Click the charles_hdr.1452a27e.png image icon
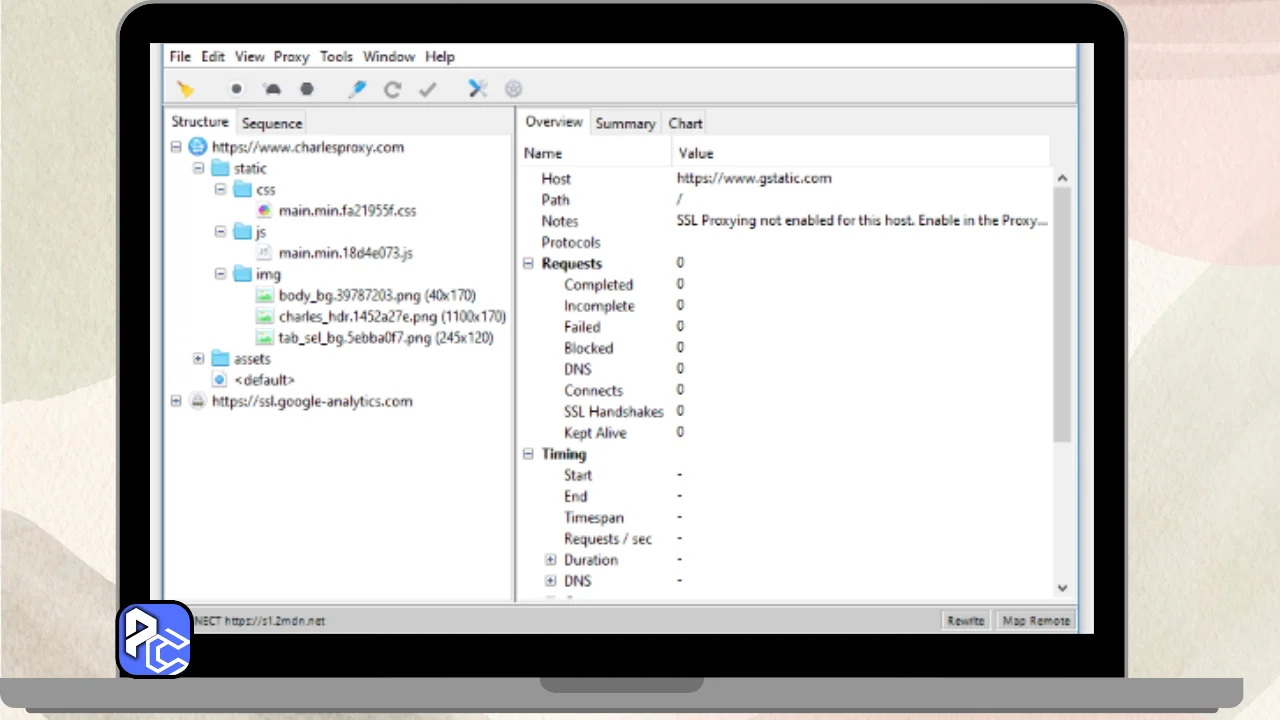1280x720 pixels. point(264,317)
